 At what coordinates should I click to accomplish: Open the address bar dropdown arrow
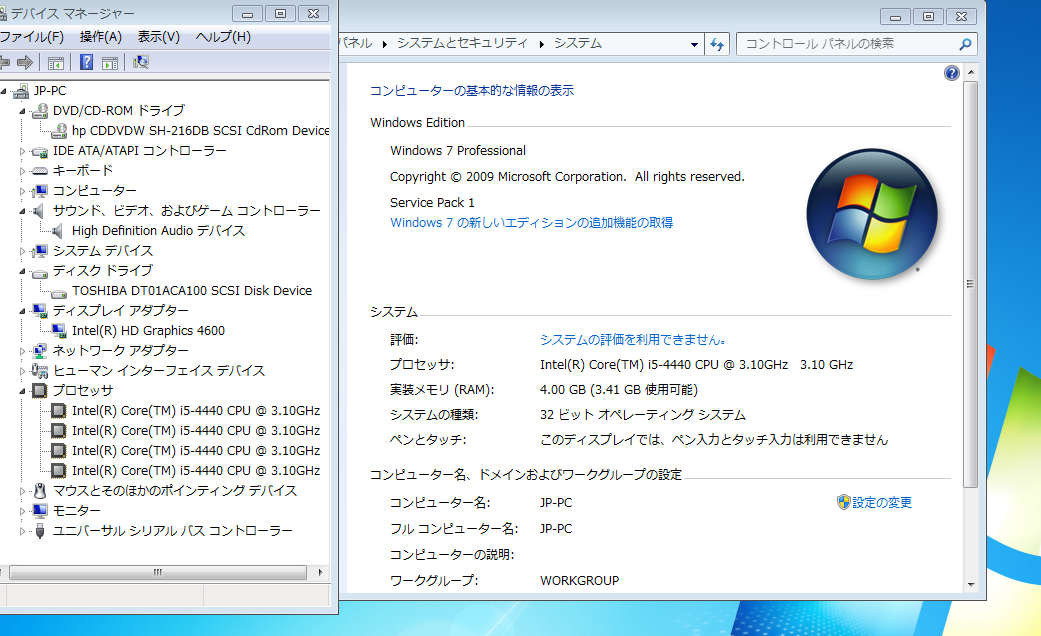coord(695,44)
